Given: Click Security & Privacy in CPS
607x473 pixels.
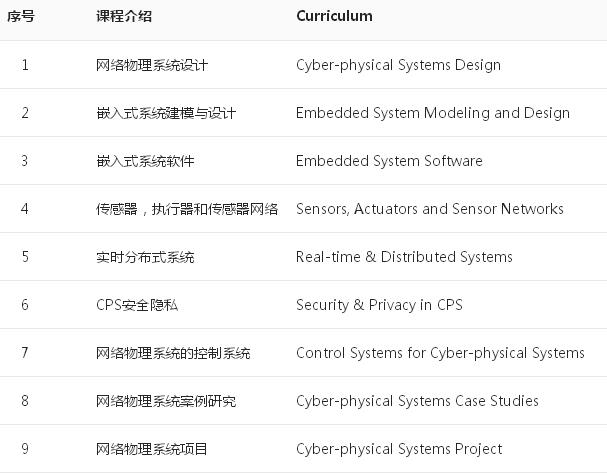Looking at the screenshot, I should click(x=379, y=305).
